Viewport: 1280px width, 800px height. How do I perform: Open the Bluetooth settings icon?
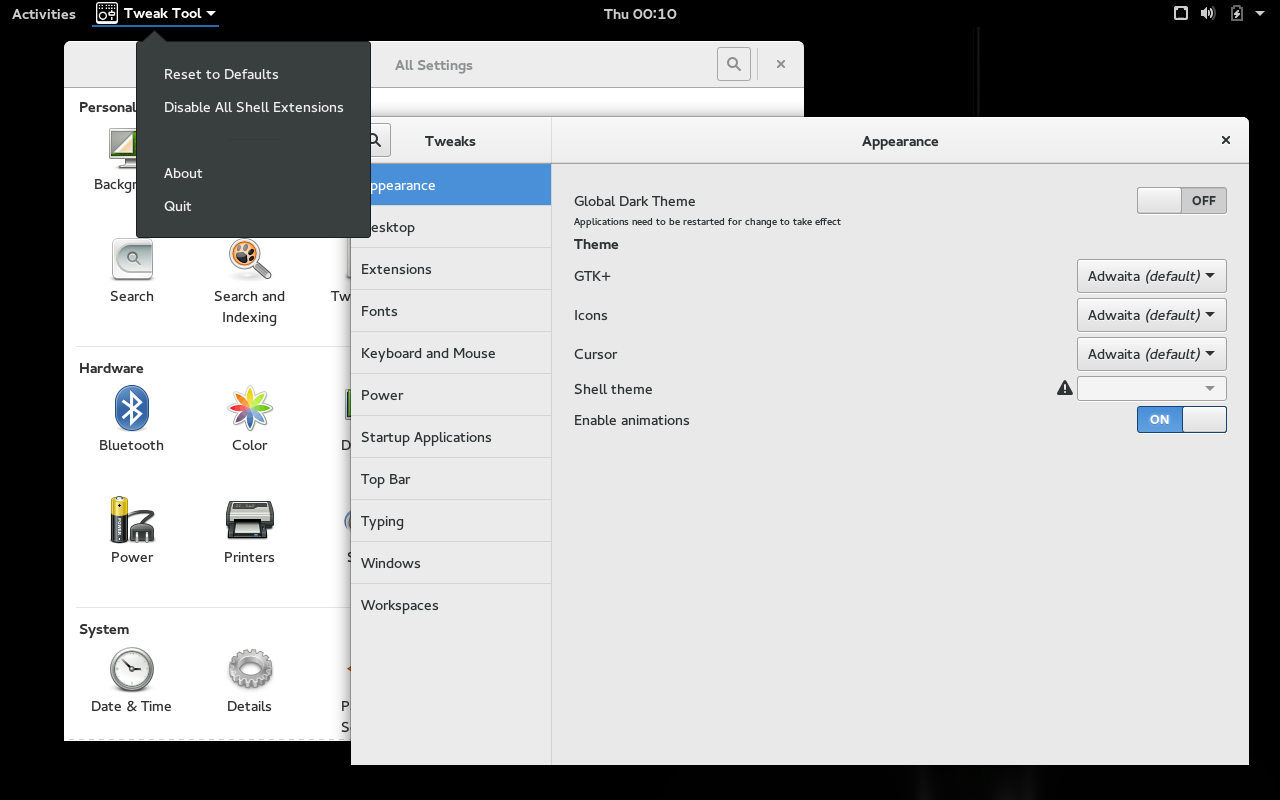pos(131,409)
